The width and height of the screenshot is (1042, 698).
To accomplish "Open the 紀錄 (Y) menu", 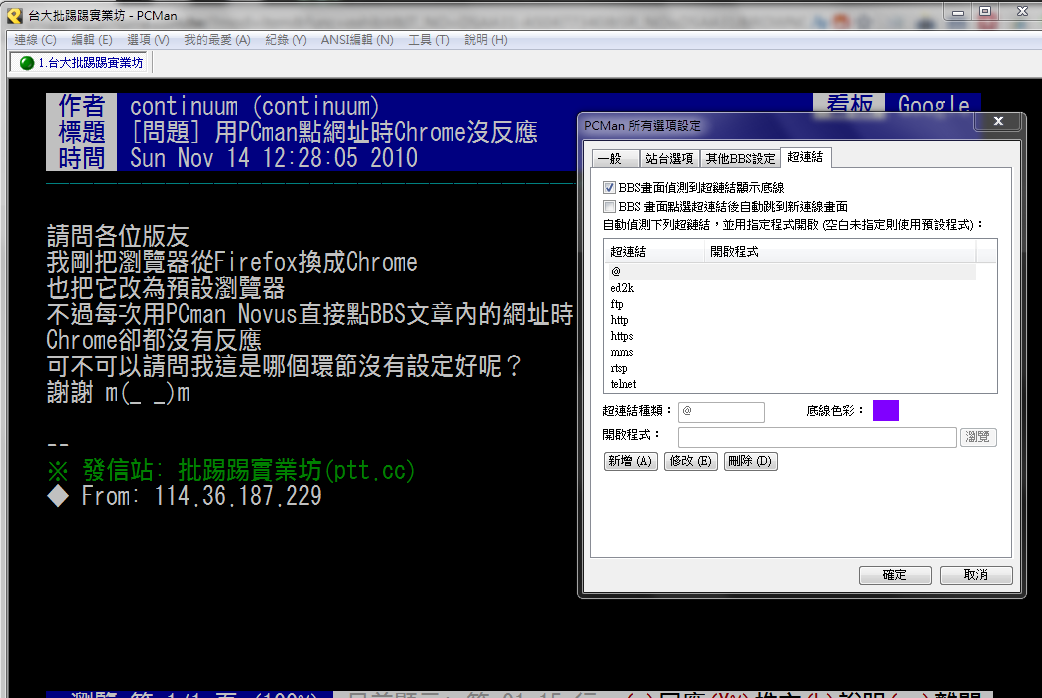I will (286, 40).
